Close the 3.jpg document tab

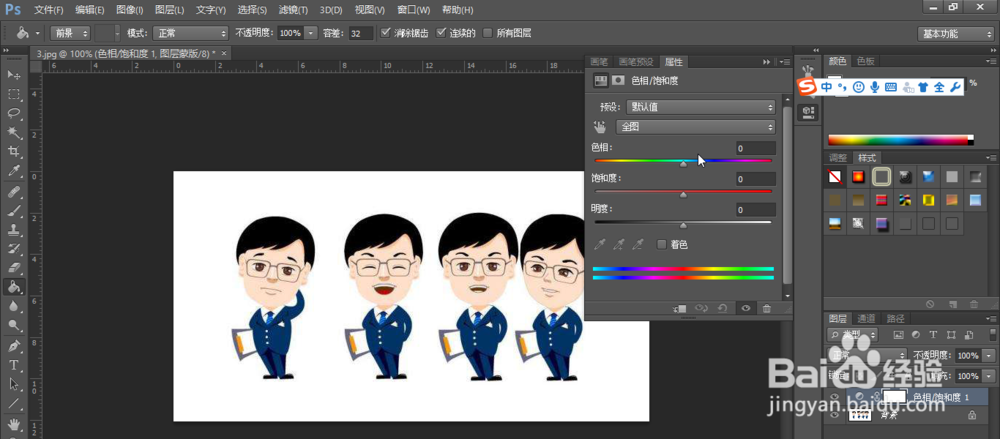point(224,53)
